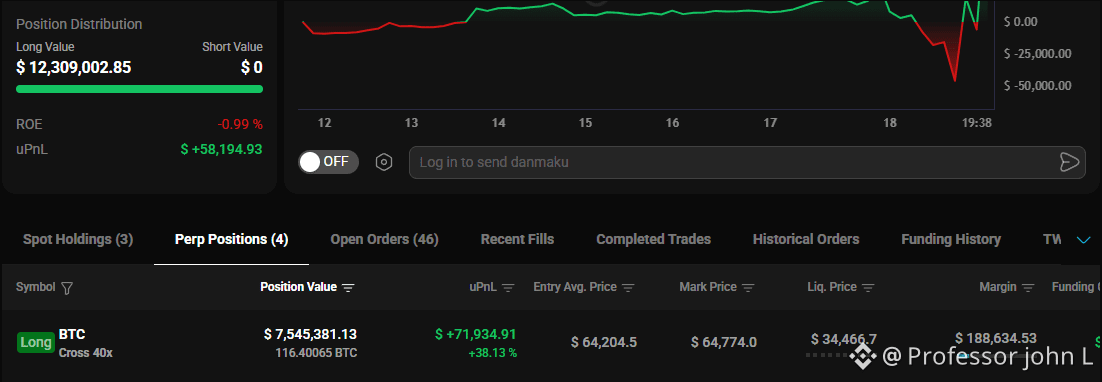
Task: View the Historical Orders tab
Action: pyautogui.click(x=806, y=239)
